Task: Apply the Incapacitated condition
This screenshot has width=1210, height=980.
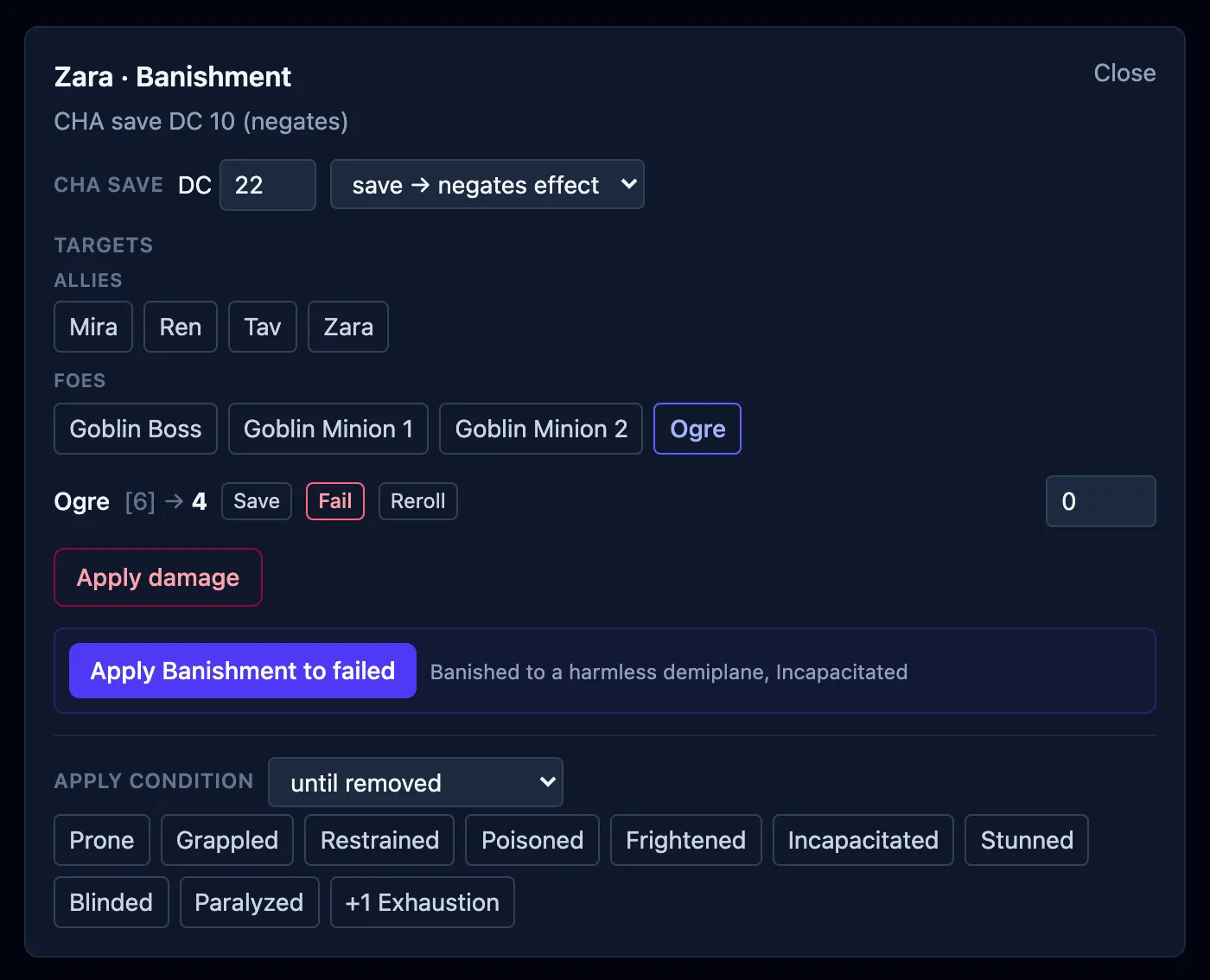Action: point(863,840)
